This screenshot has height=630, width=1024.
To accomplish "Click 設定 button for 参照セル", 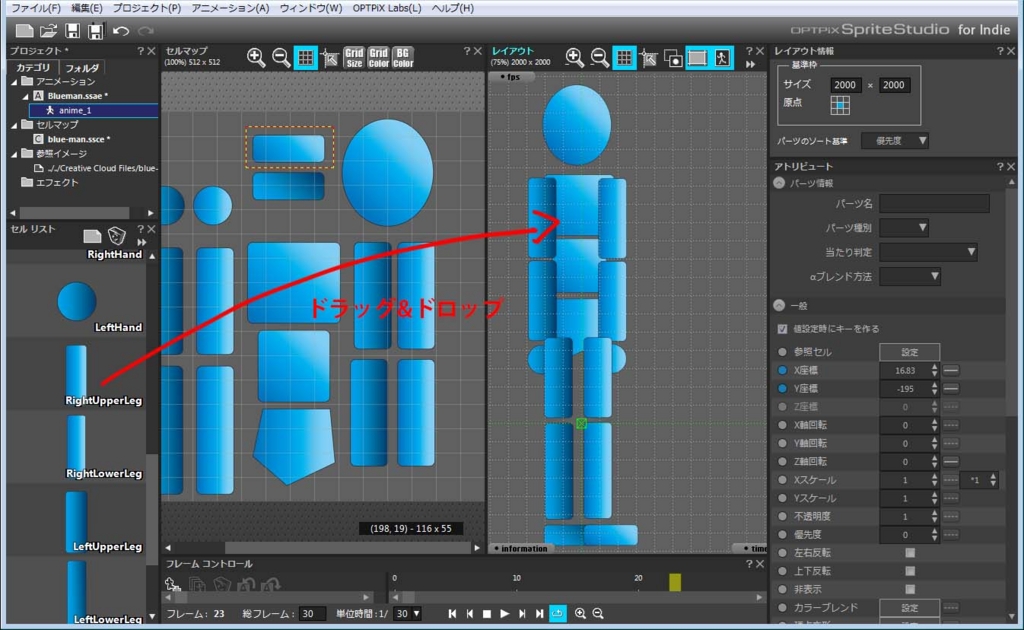I will coord(909,352).
